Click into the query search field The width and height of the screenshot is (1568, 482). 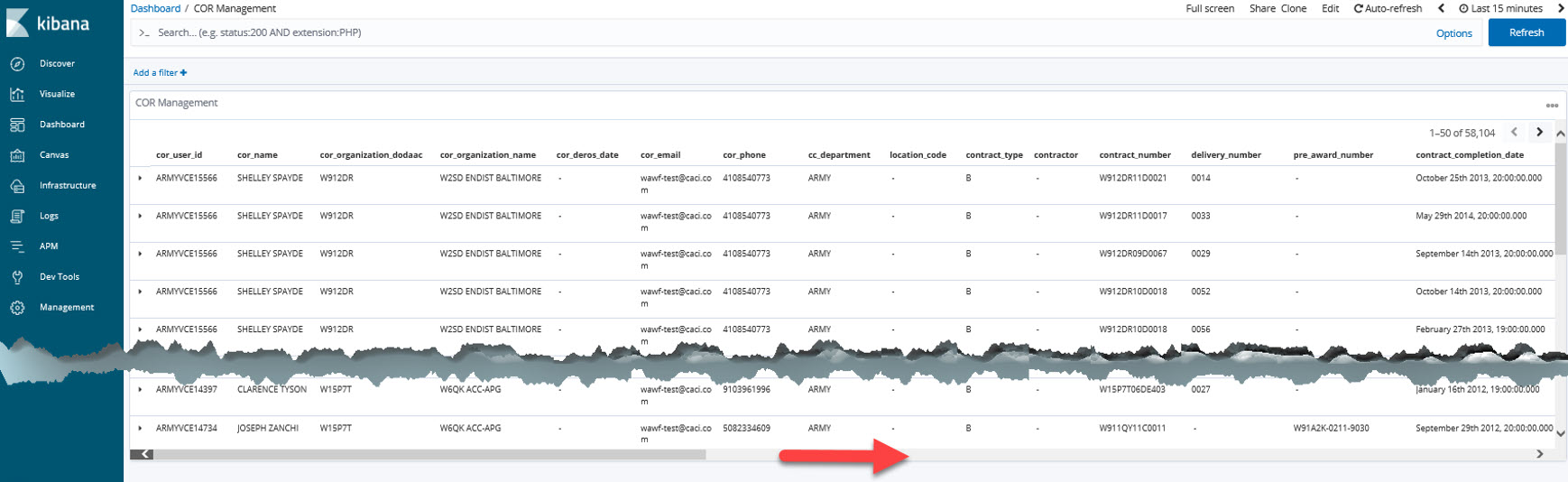776,33
